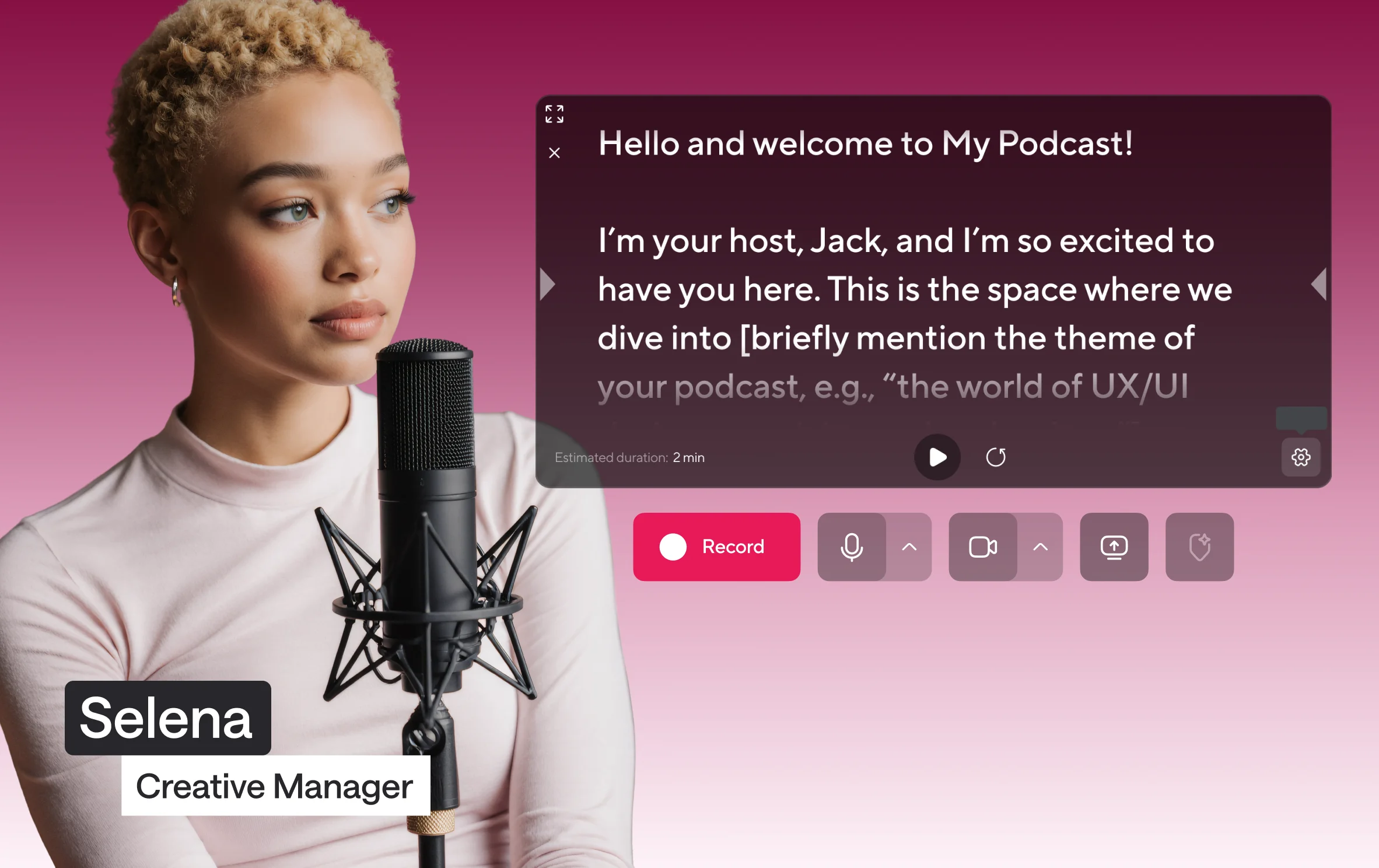
Task: Select the Creative Manager subtitle overlay
Action: tap(275, 786)
